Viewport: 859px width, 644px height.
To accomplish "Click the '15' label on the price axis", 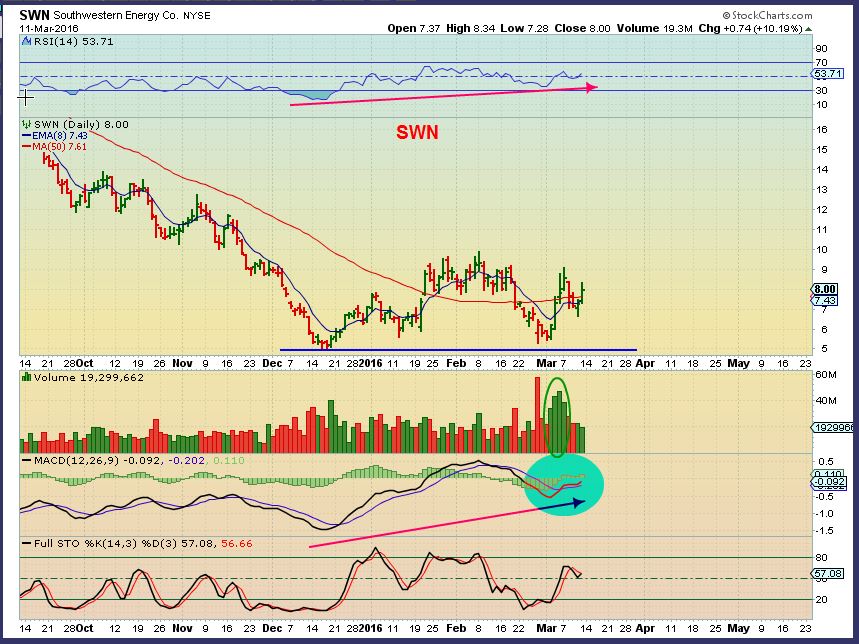I will [x=821, y=150].
